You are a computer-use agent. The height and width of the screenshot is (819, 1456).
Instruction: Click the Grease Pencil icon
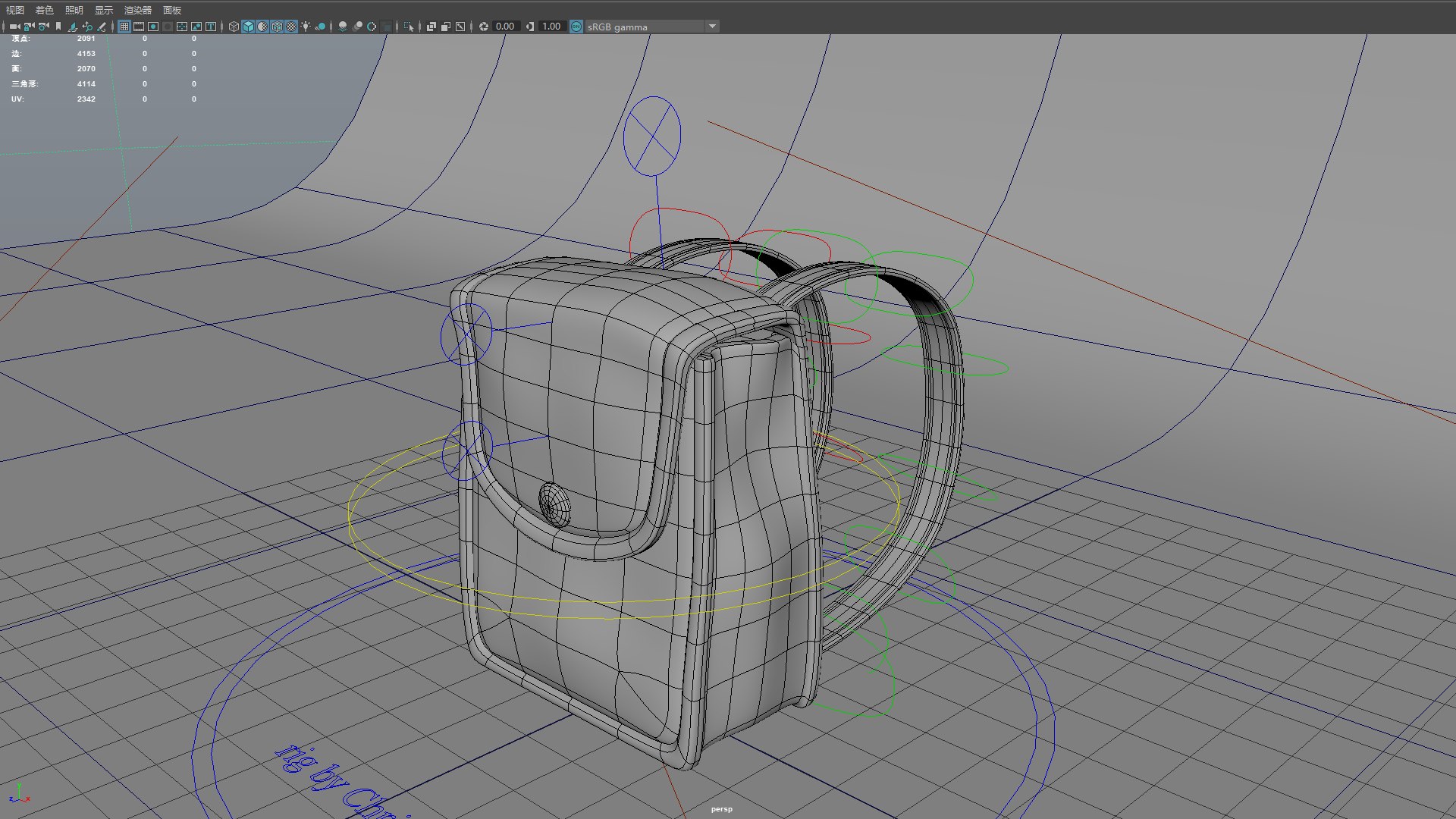click(x=102, y=27)
